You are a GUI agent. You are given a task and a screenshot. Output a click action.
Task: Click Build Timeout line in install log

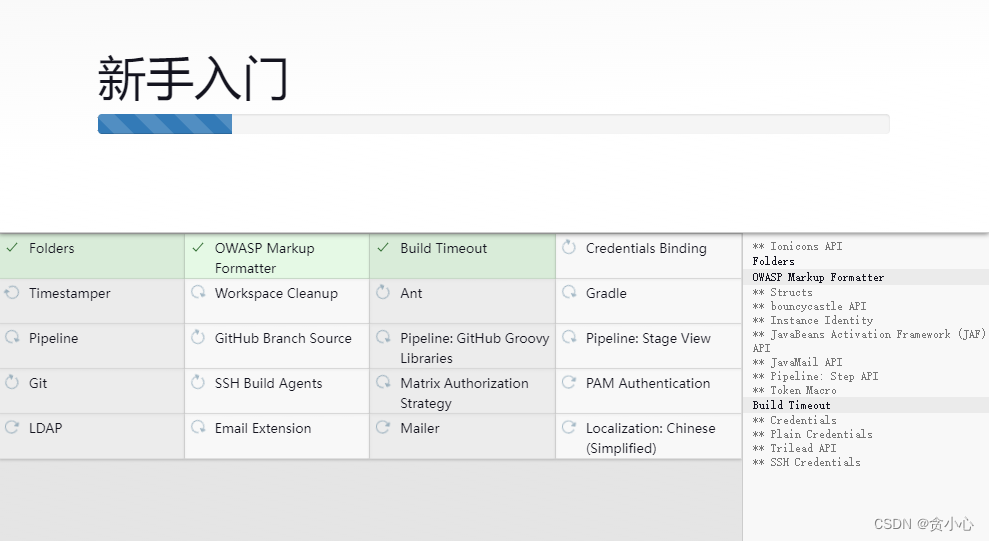click(x=791, y=405)
